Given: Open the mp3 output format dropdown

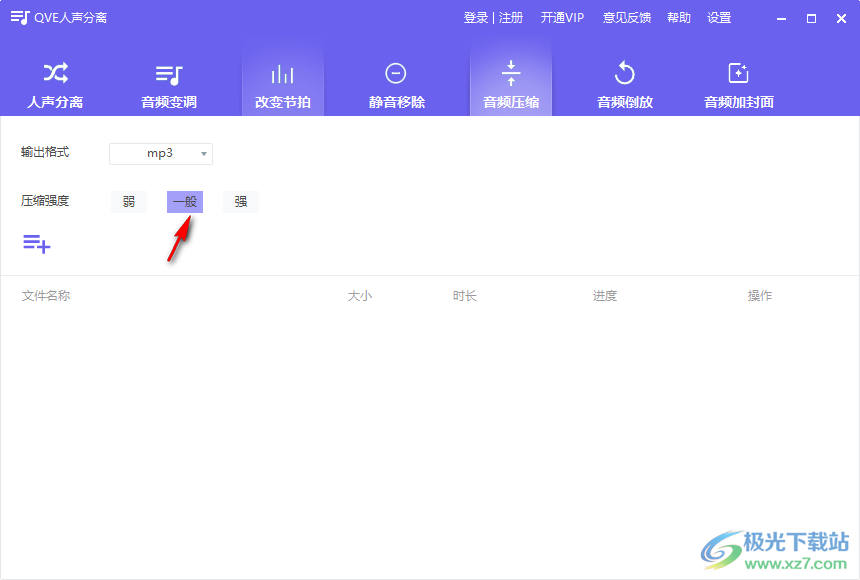Looking at the screenshot, I should 160,153.
